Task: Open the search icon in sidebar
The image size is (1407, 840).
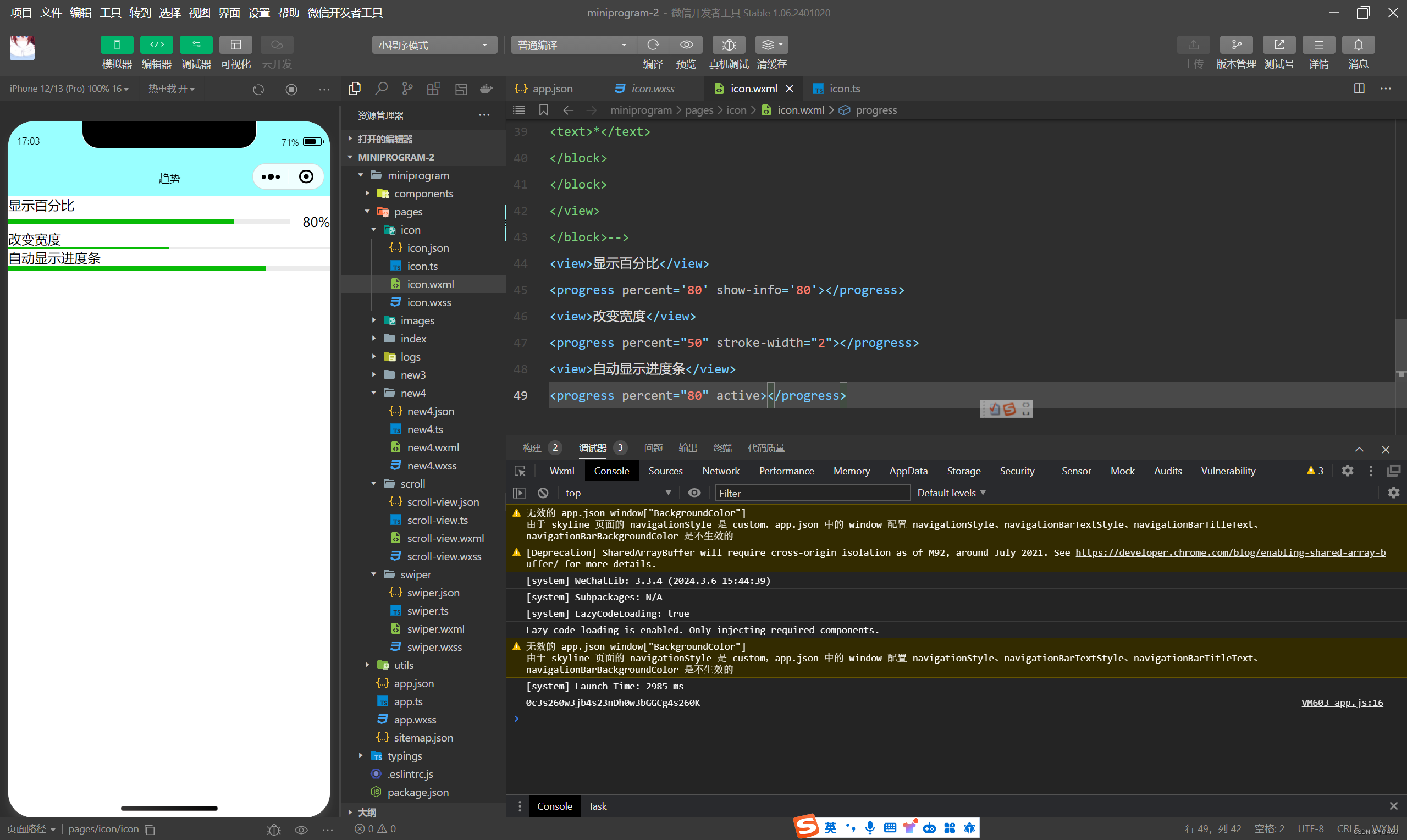Action: 381,89
